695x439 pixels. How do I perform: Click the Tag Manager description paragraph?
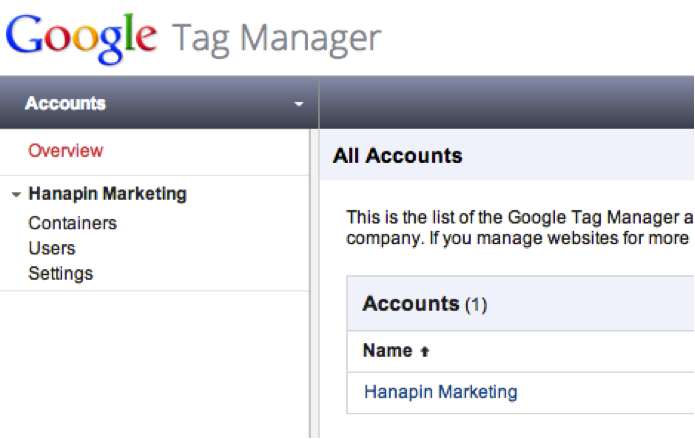520,227
